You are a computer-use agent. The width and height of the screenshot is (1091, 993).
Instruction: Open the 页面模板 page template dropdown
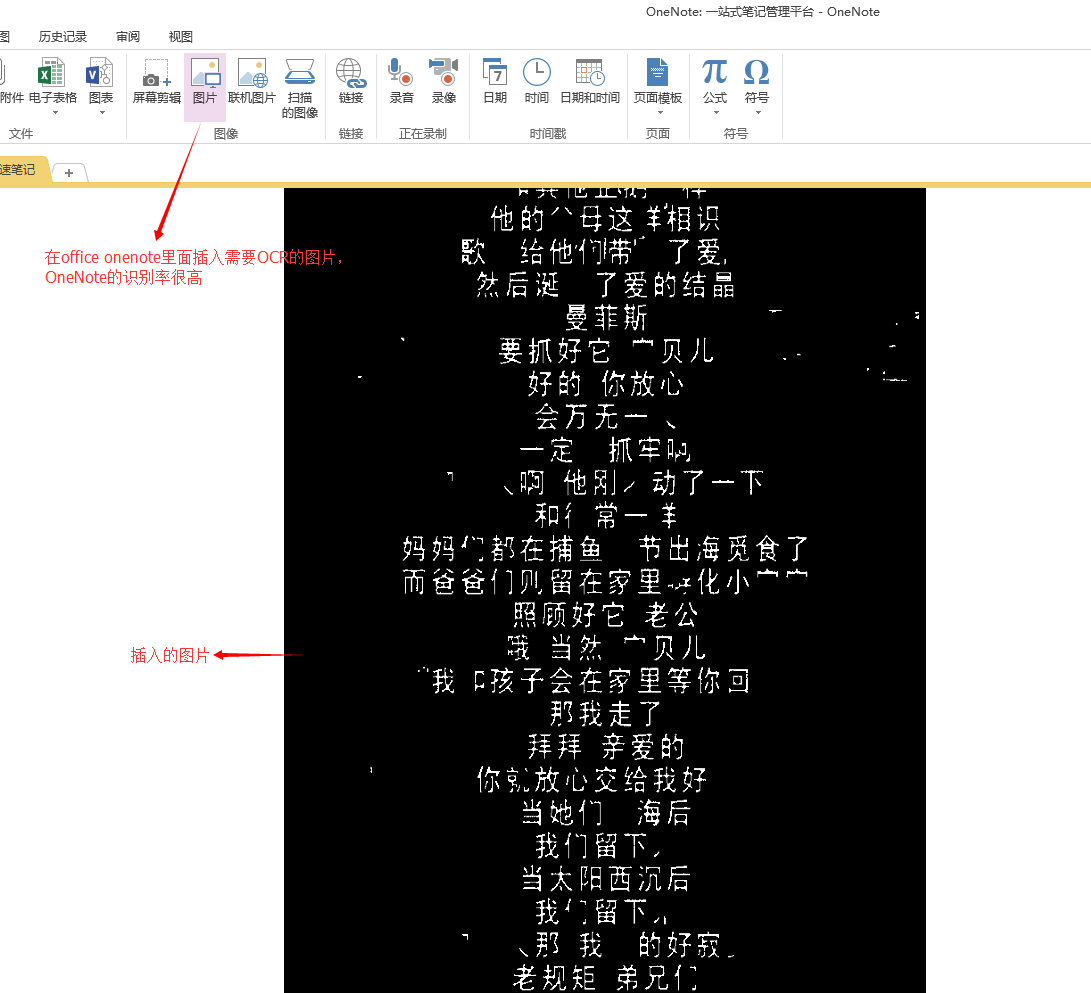pos(658,112)
